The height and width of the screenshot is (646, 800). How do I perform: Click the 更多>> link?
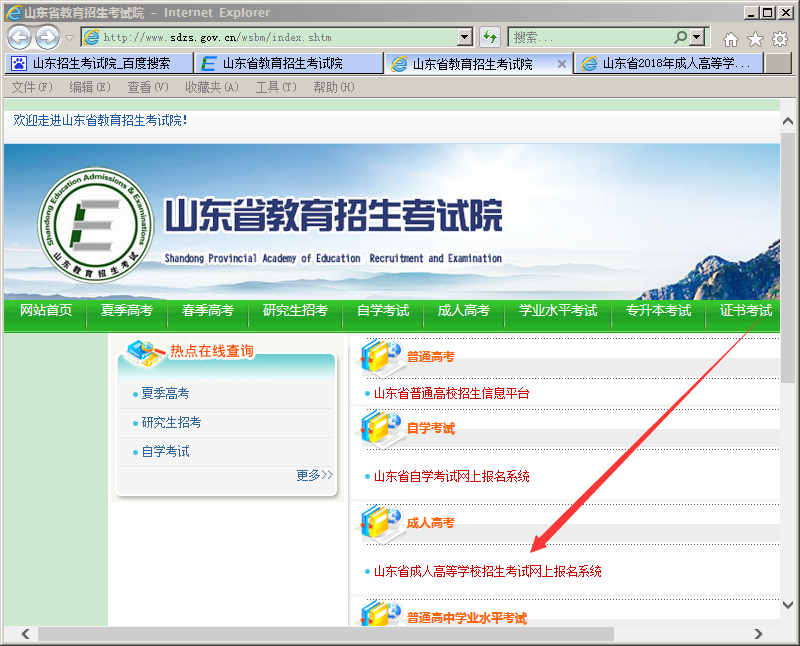314,475
